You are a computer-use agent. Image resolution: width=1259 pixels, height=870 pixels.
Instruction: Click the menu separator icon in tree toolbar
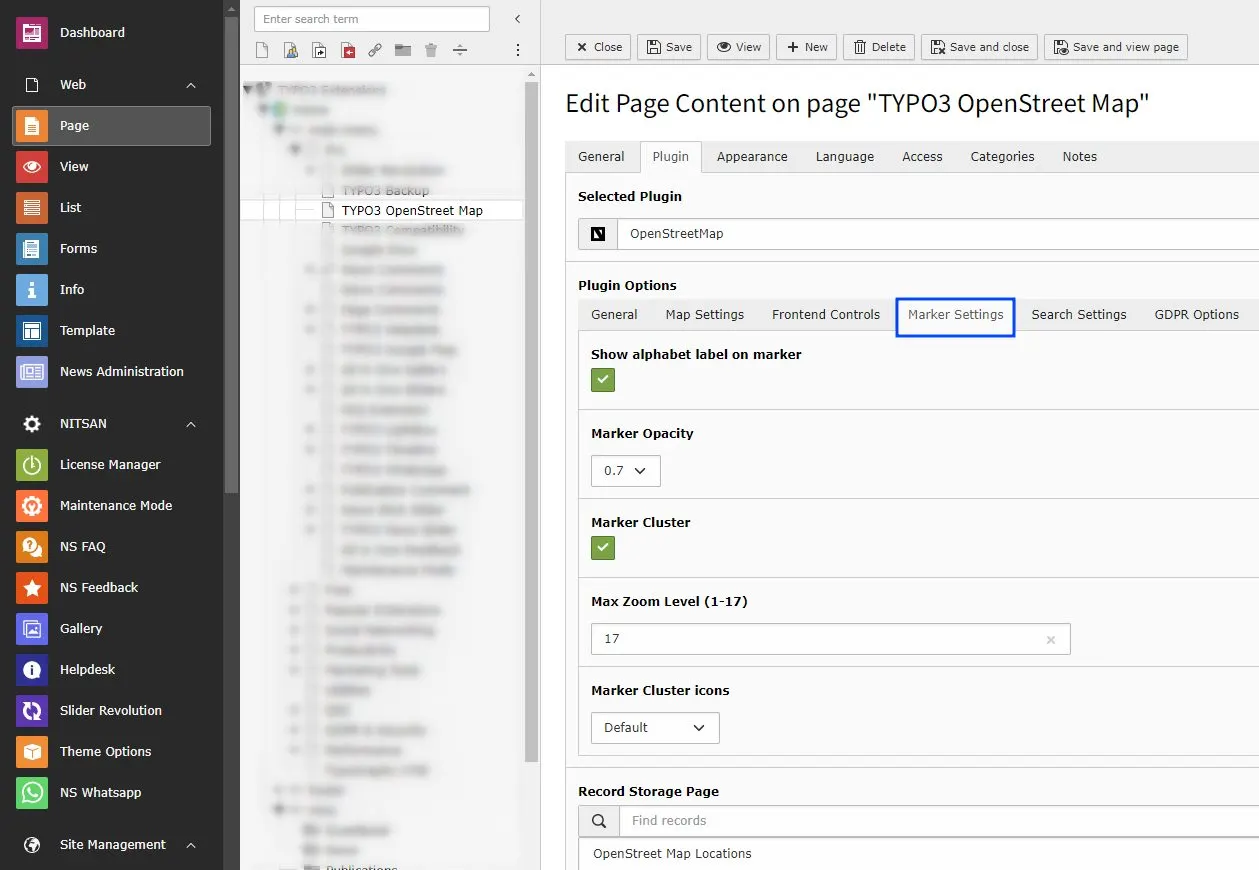(x=459, y=50)
